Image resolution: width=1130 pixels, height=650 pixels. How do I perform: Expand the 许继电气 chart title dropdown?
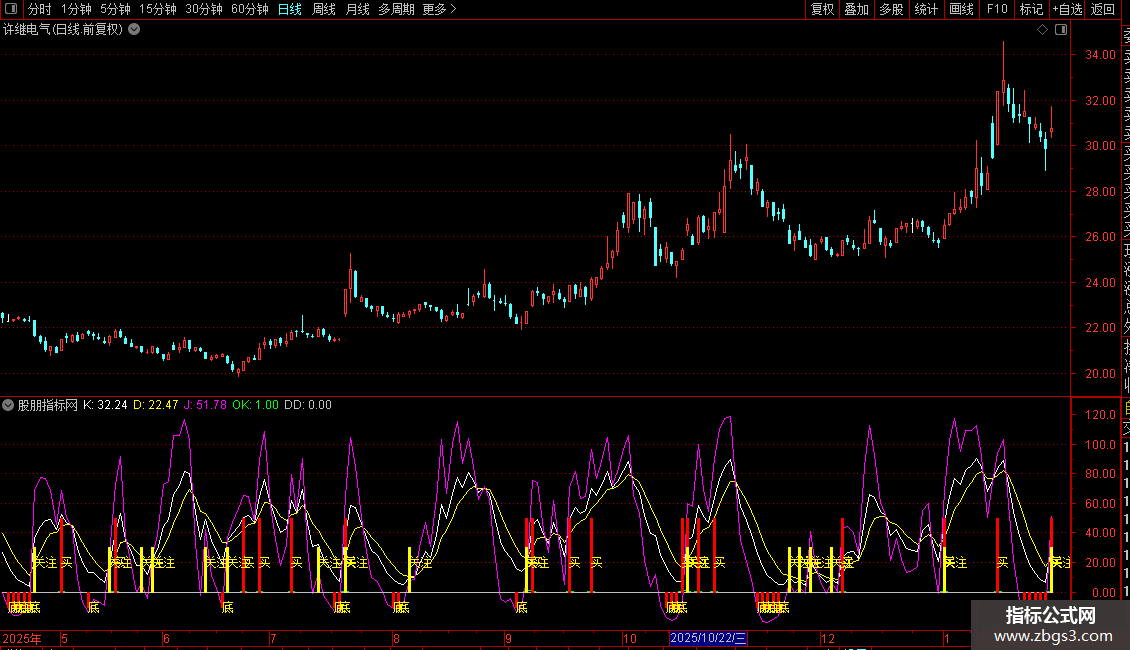(134, 29)
